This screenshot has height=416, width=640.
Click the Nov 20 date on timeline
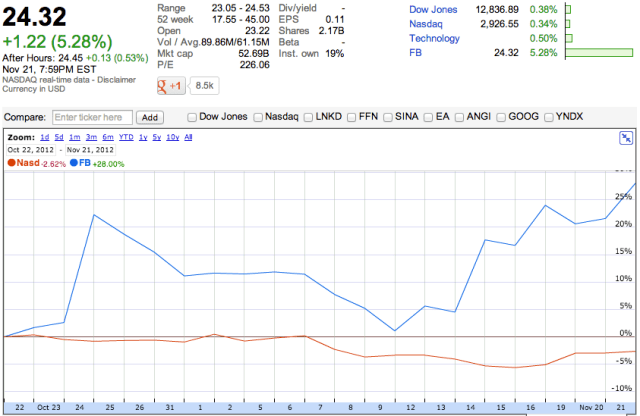[x=591, y=407]
